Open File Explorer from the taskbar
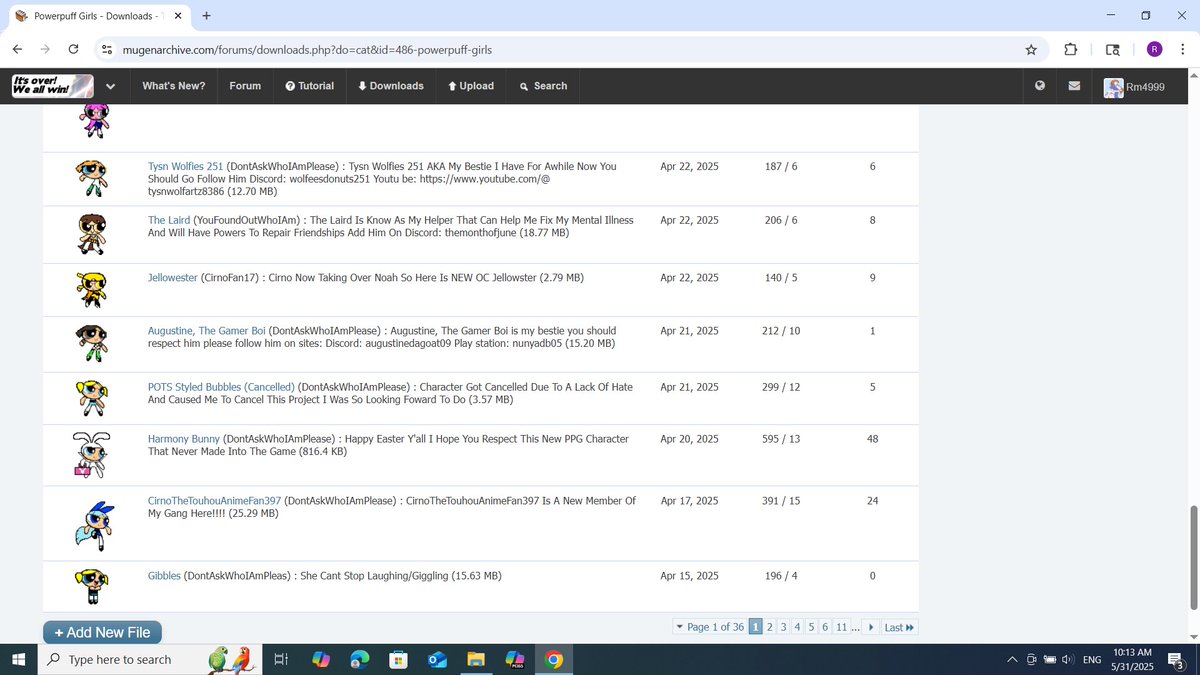 (476, 659)
